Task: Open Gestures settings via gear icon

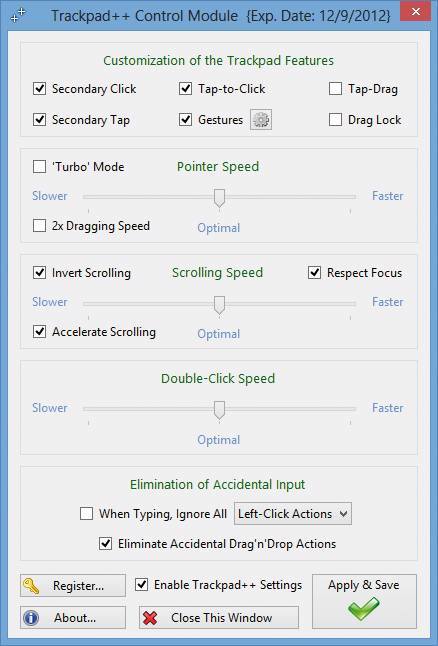Action: 261,120
